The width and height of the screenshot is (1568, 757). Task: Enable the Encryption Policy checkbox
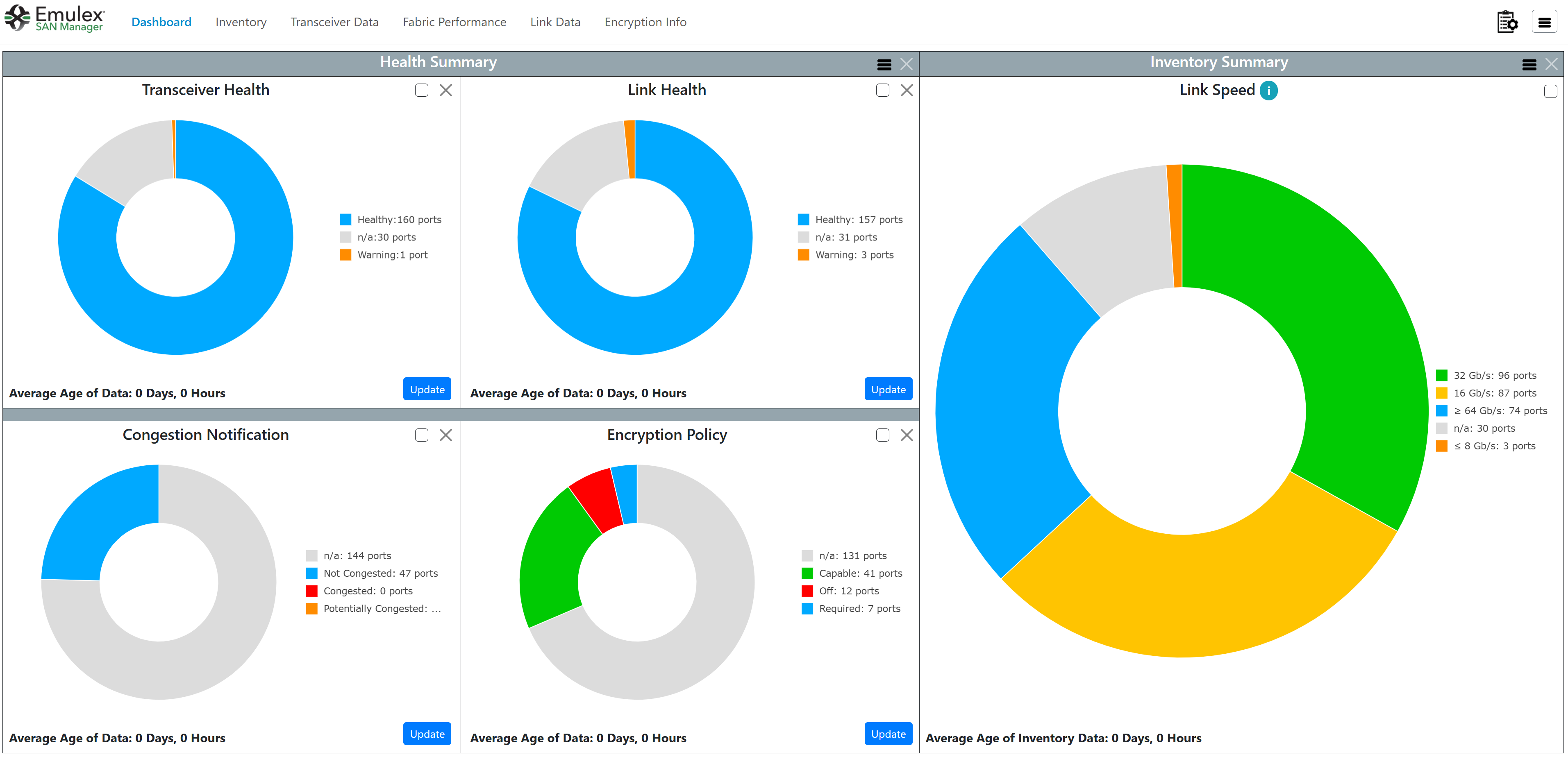pos(882,435)
